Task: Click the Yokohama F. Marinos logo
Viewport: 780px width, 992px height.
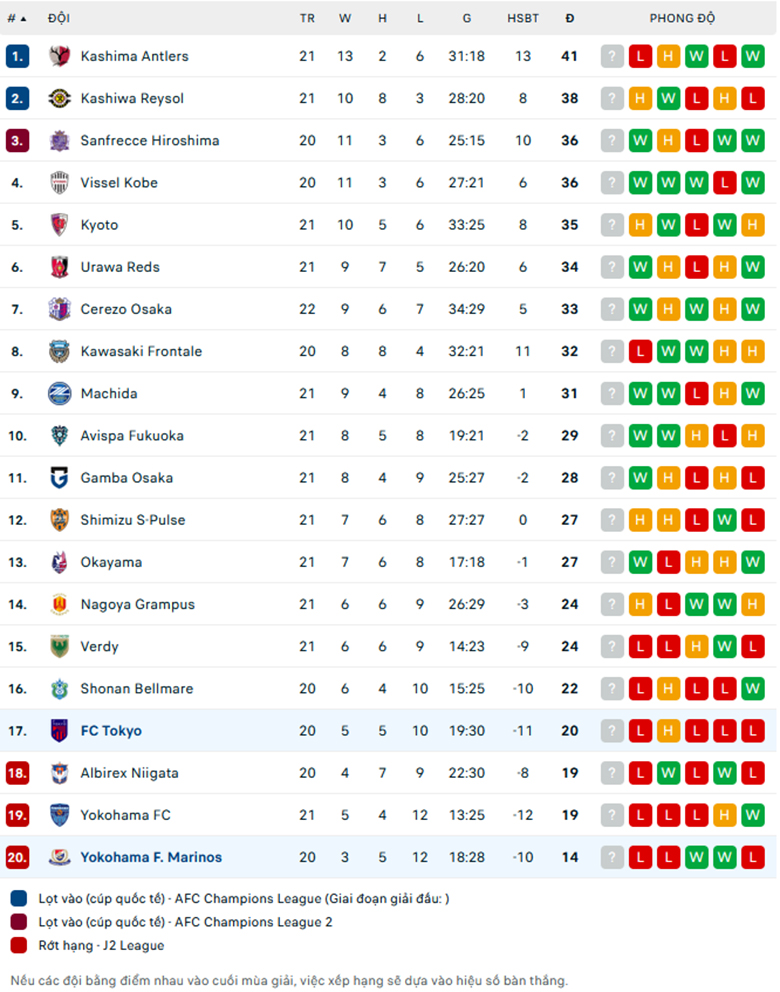Action: 59,857
